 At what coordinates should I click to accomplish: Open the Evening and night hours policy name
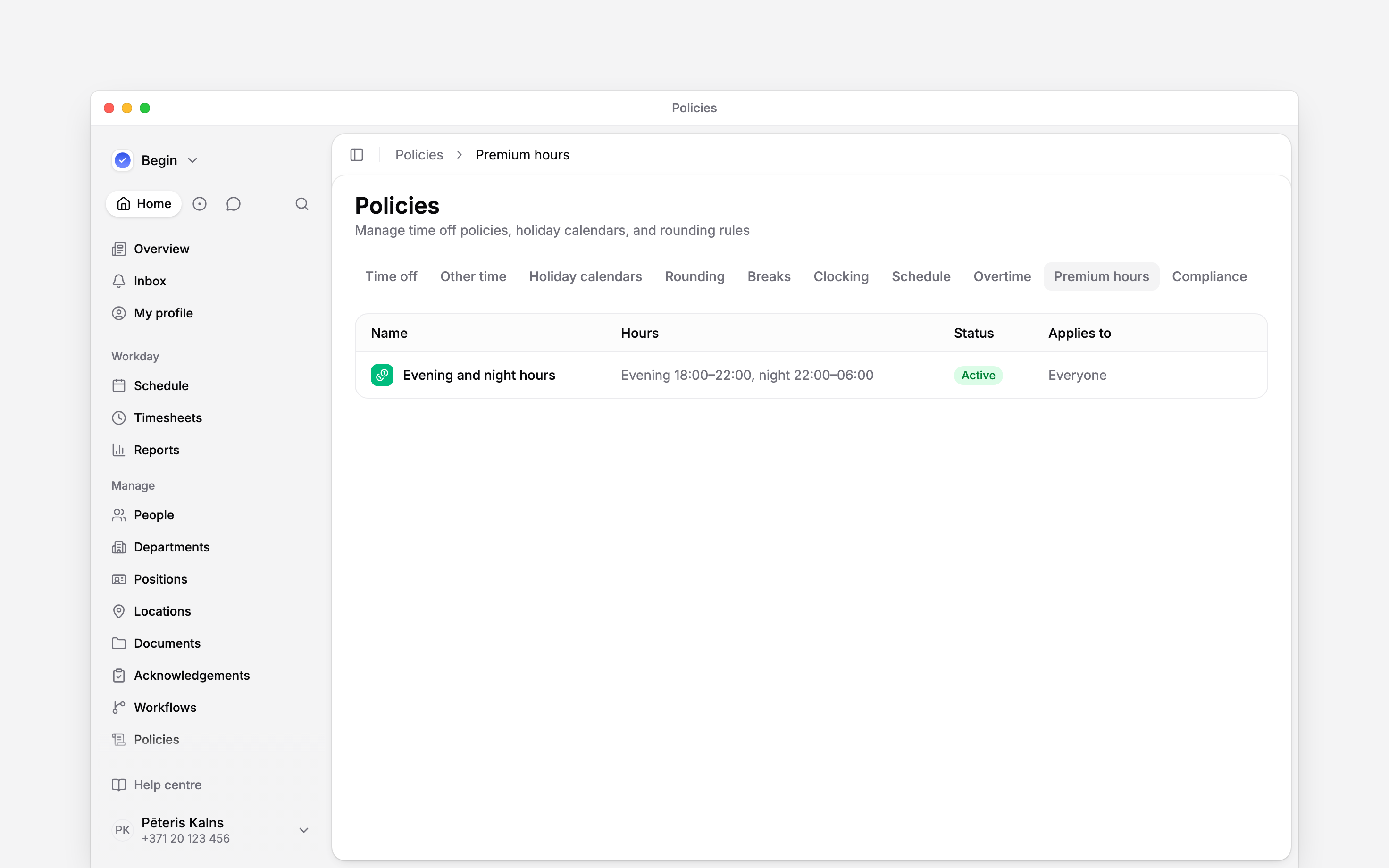point(479,375)
